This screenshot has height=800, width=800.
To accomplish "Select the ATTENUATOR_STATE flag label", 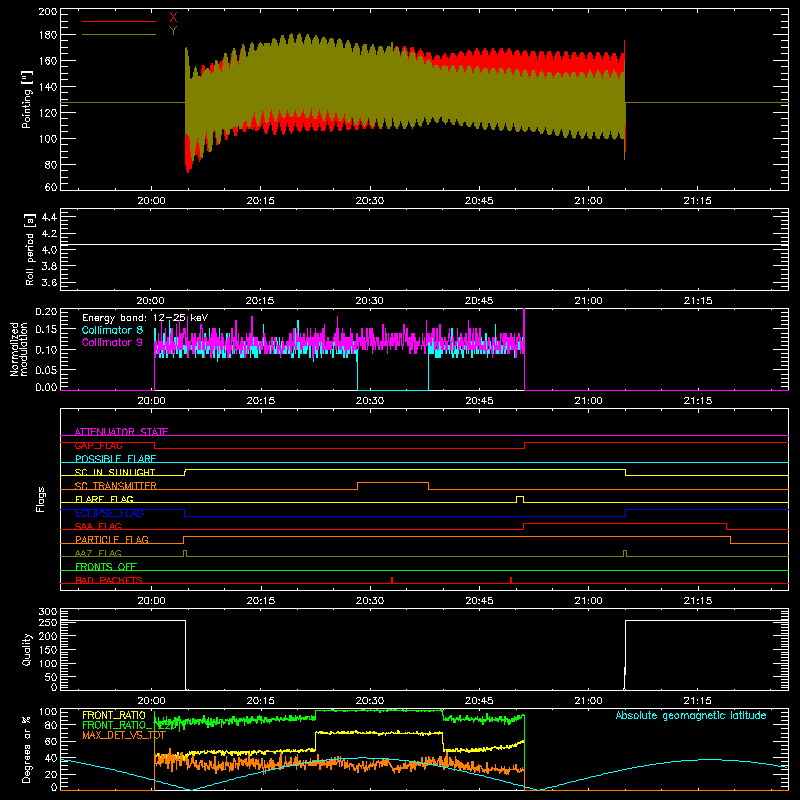I will point(121,432).
